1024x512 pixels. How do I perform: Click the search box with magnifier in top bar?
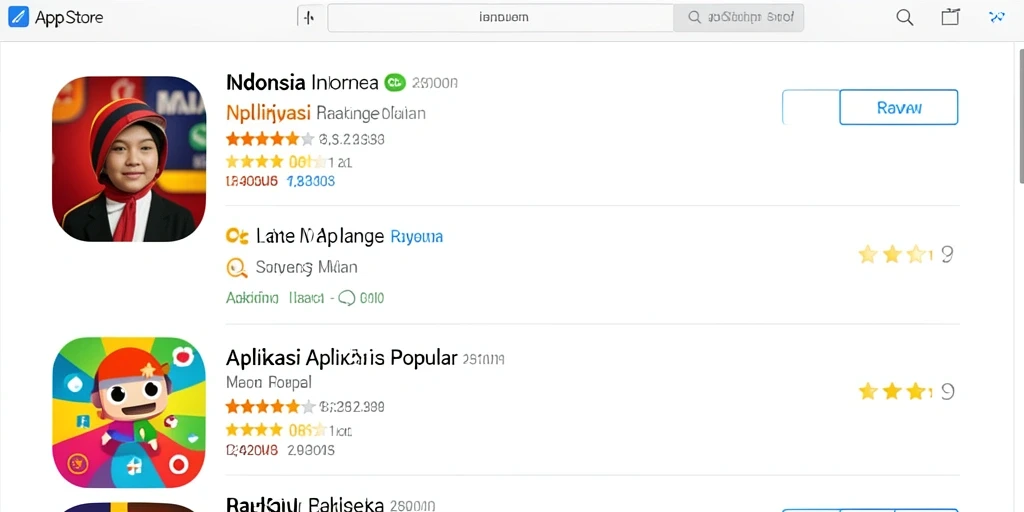click(739, 18)
